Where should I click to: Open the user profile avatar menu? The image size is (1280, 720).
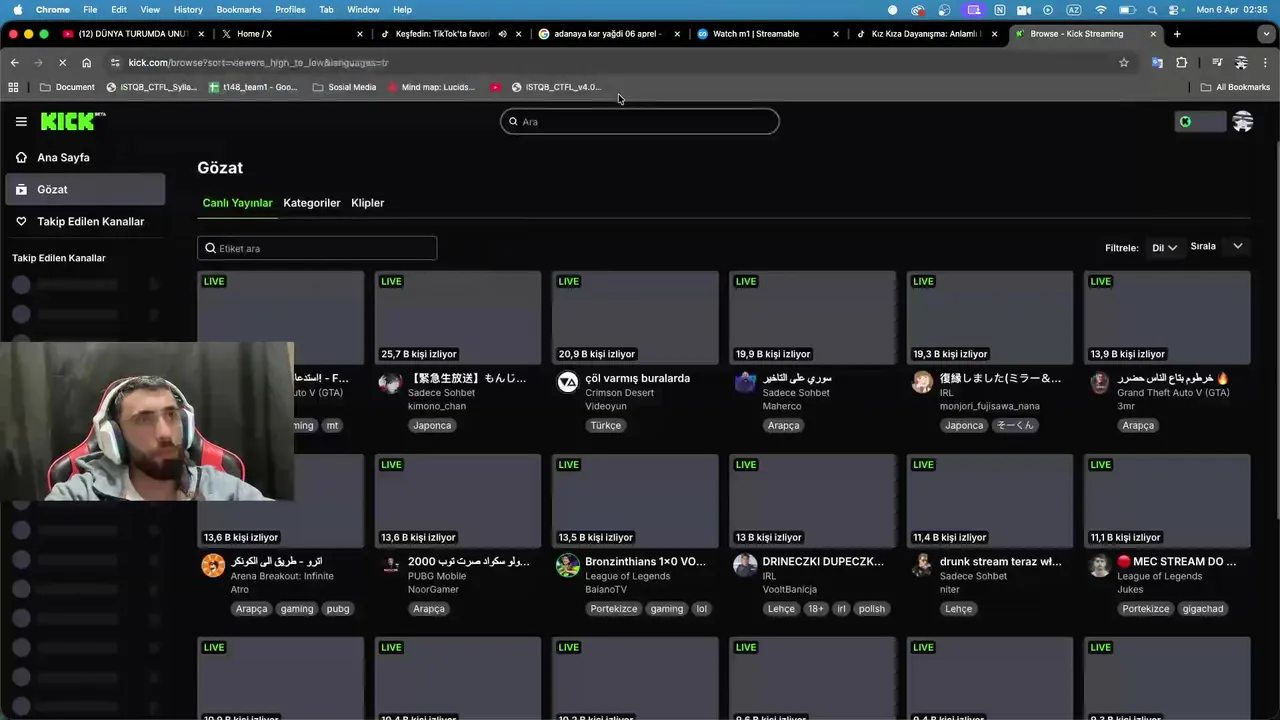pyautogui.click(x=1243, y=122)
